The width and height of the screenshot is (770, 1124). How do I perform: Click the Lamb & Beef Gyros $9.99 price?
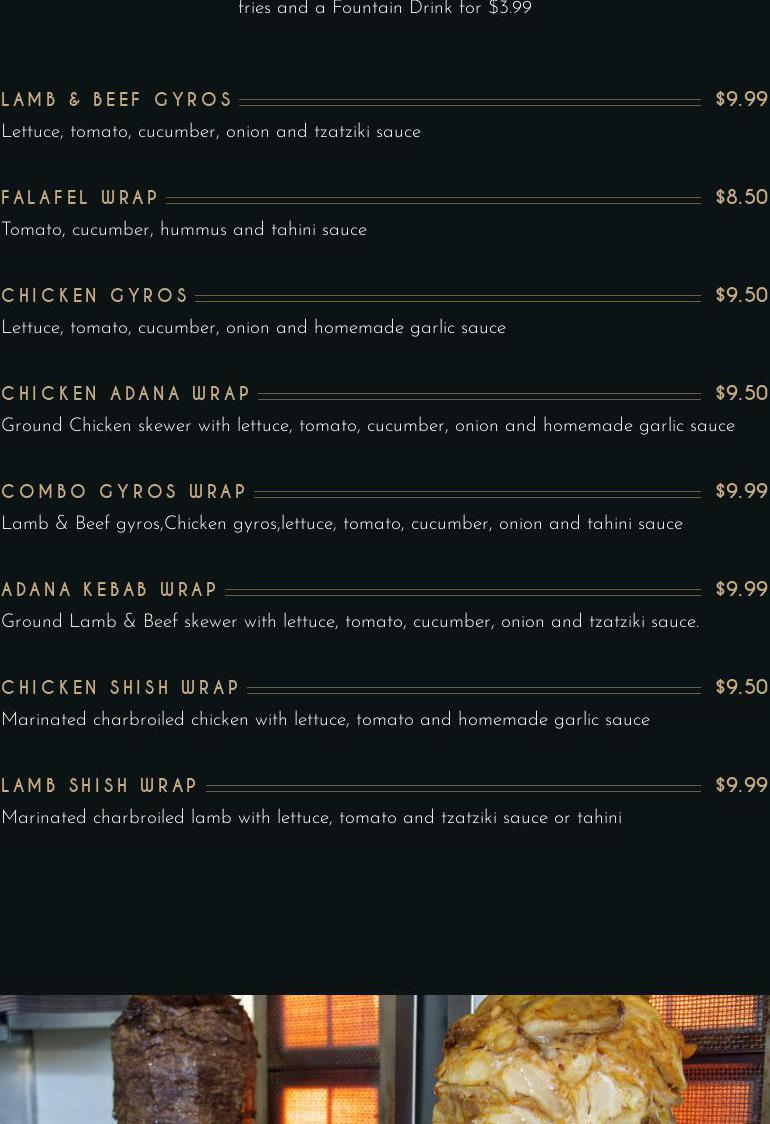pos(741,100)
